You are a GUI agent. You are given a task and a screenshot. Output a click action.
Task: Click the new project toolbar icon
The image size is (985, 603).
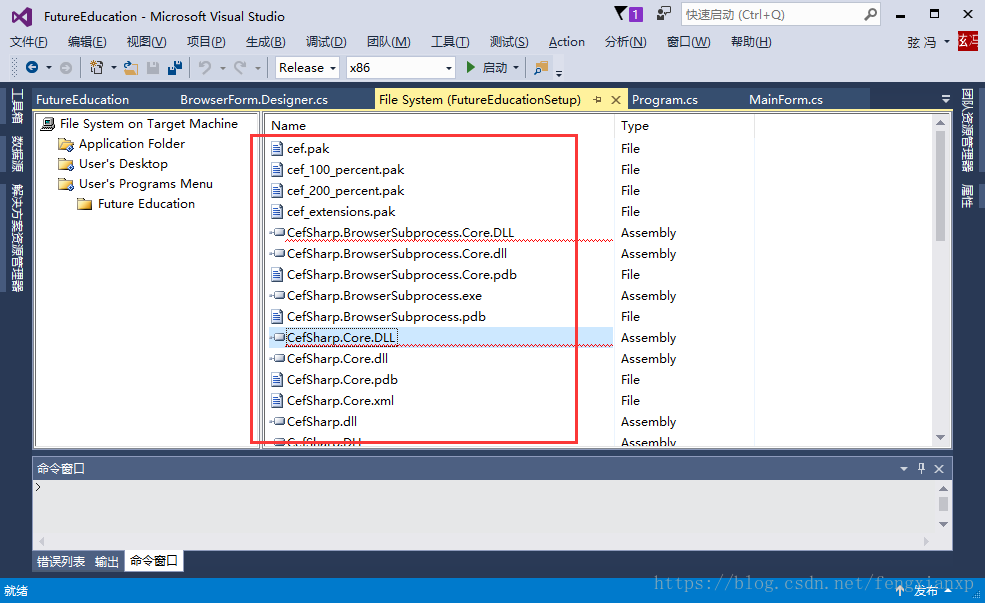(97, 67)
